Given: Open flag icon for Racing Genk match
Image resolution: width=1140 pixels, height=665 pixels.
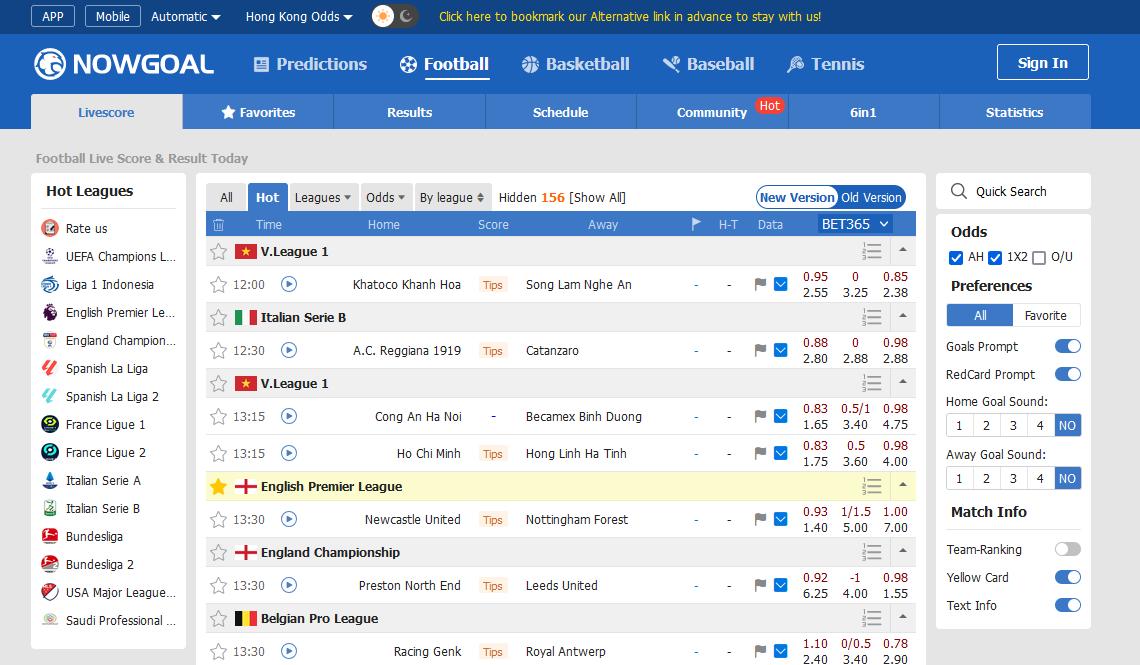Looking at the screenshot, I should click(x=760, y=651).
